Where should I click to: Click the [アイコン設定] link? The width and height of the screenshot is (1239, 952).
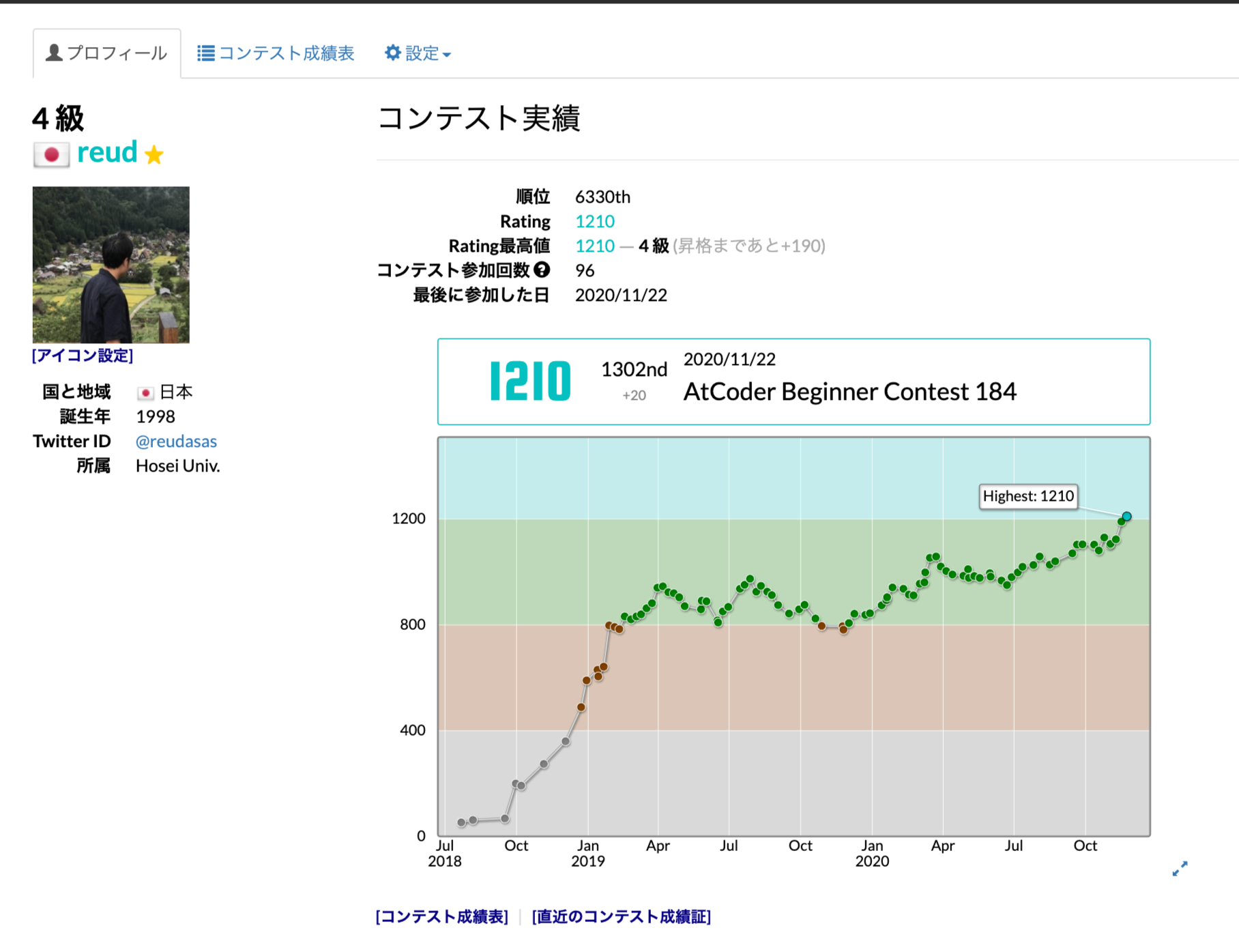pyautogui.click(x=83, y=356)
